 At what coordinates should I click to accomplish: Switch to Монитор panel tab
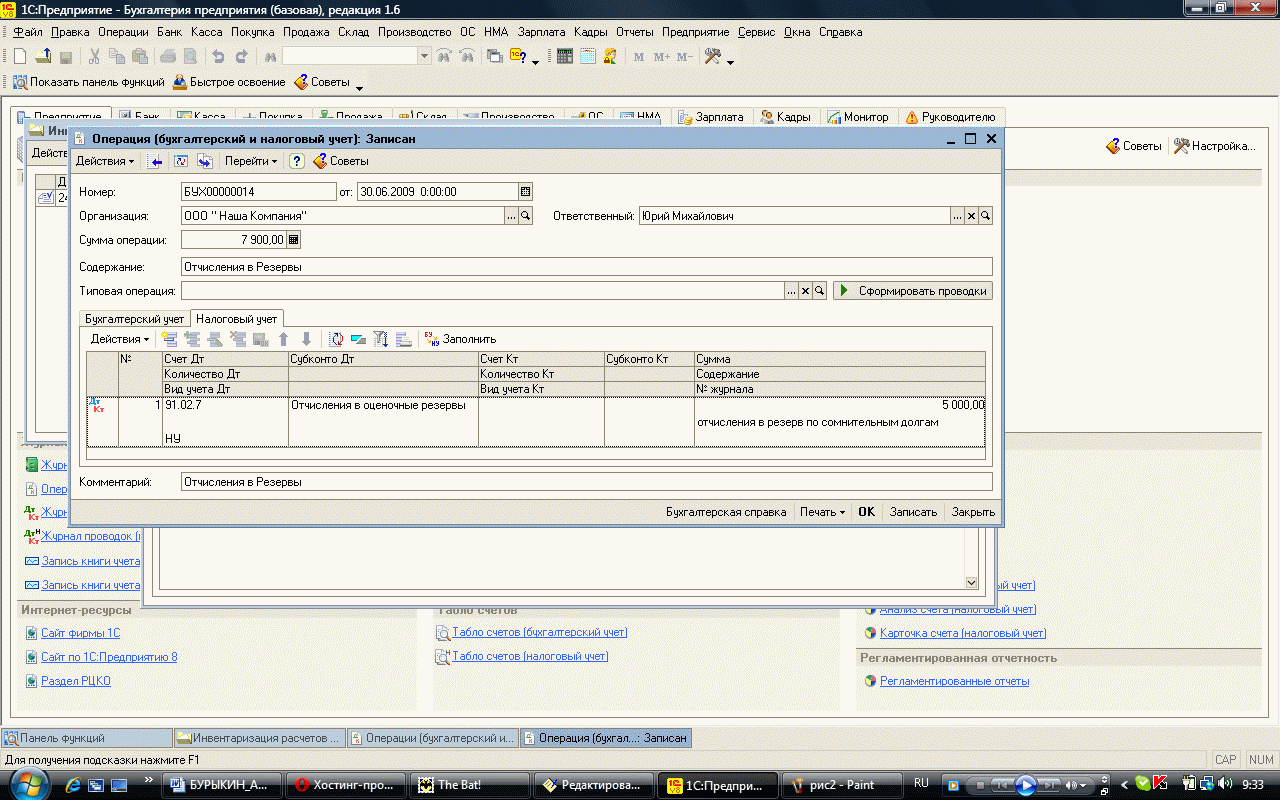pyautogui.click(x=858, y=117)
